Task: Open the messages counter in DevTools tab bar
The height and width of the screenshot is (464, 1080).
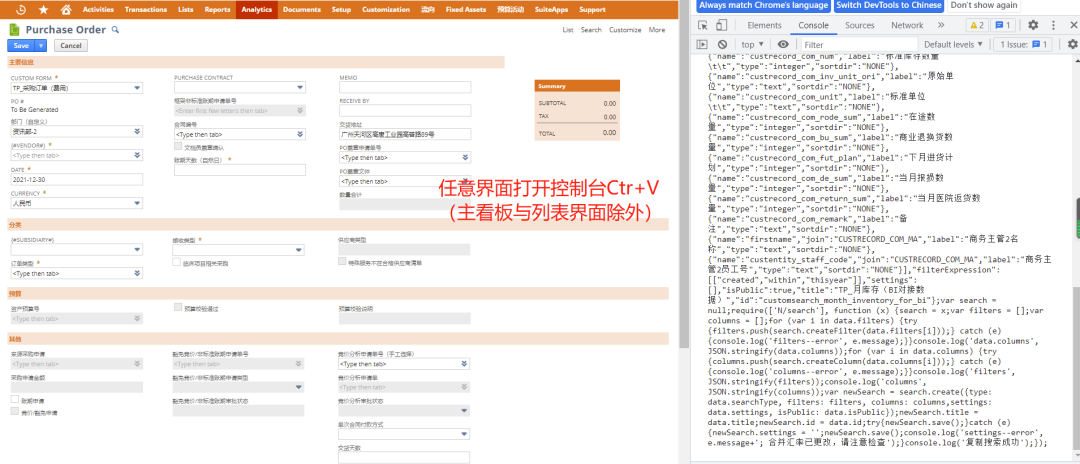Action: 1003,25
